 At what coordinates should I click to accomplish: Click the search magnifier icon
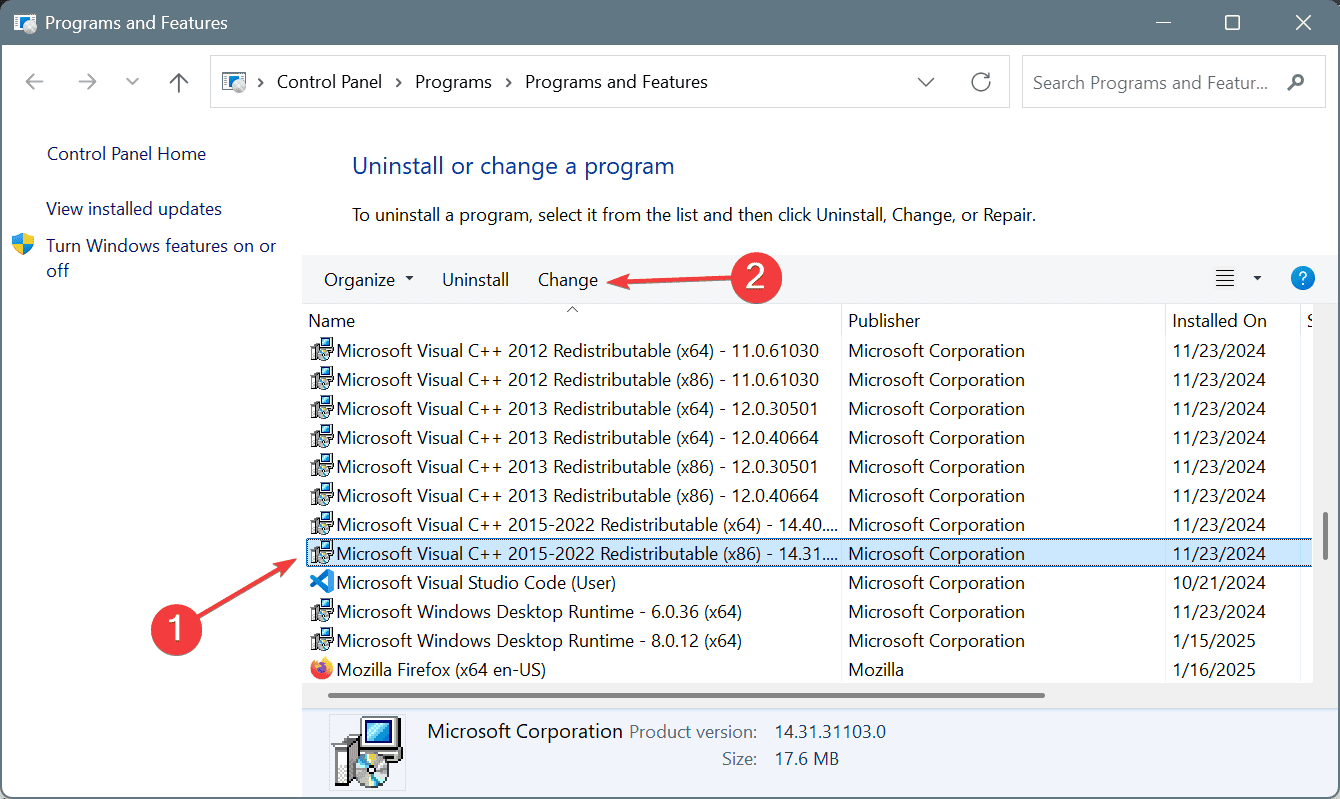(x=1295, y=82)
